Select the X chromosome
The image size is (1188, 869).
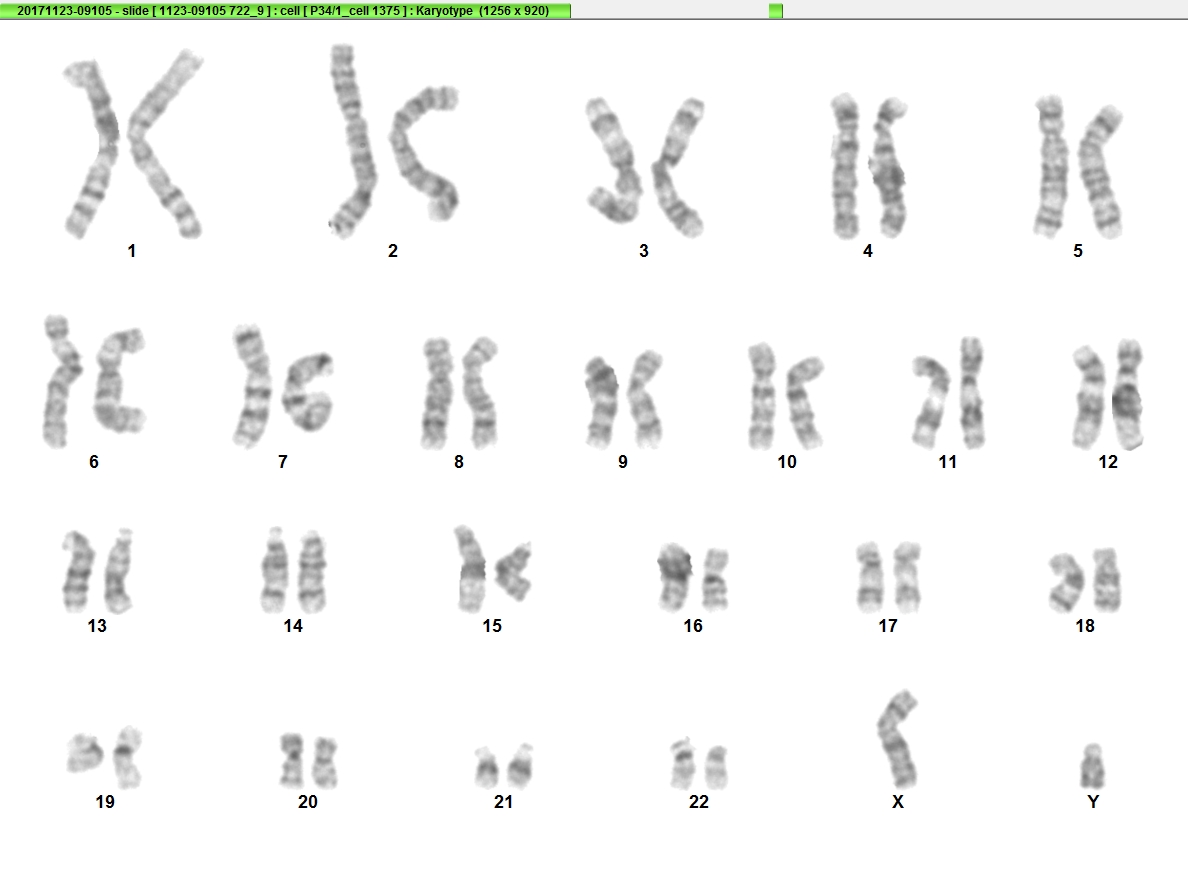(897, 739)
